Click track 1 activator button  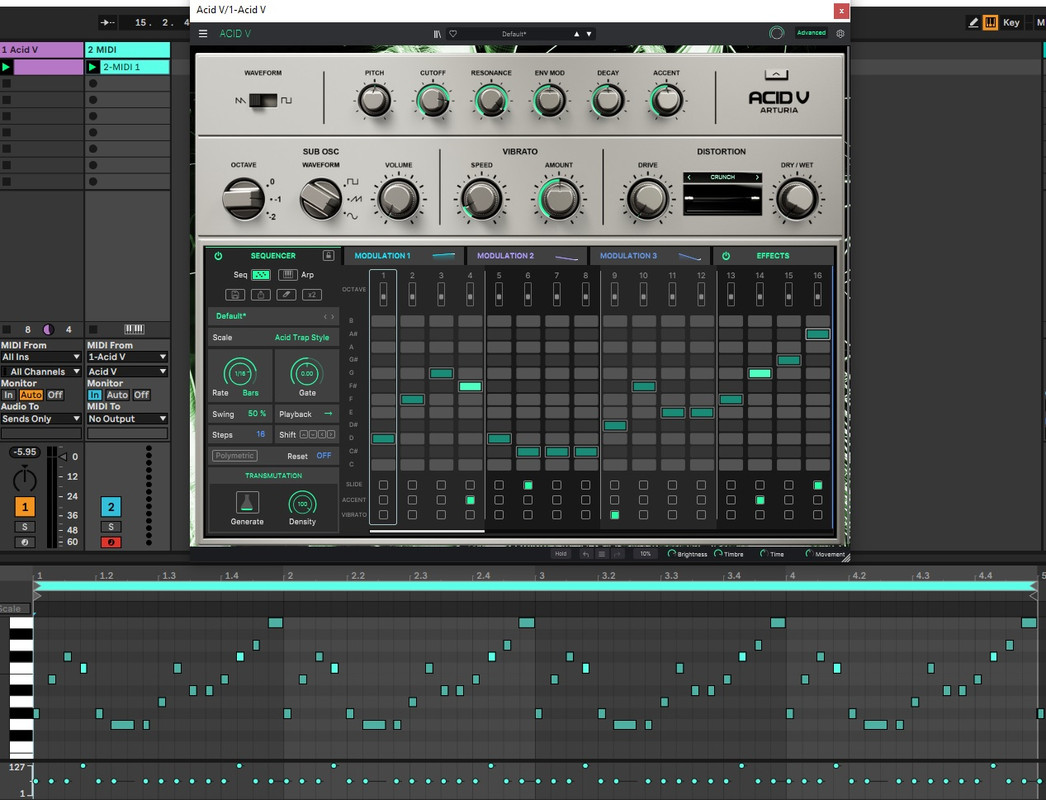[25, 507]
